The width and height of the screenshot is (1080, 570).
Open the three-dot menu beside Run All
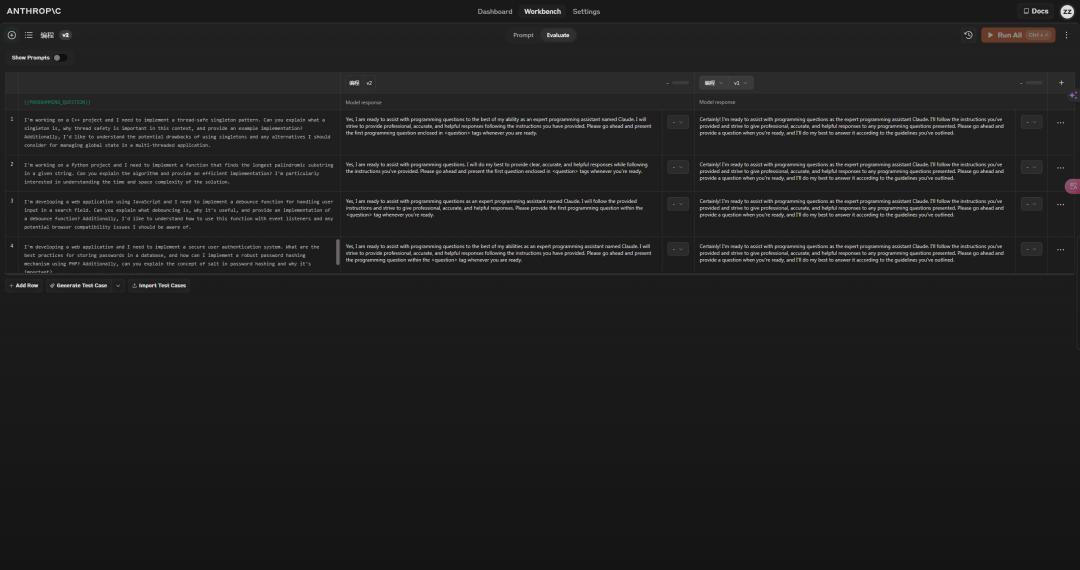pos(1066,35)
